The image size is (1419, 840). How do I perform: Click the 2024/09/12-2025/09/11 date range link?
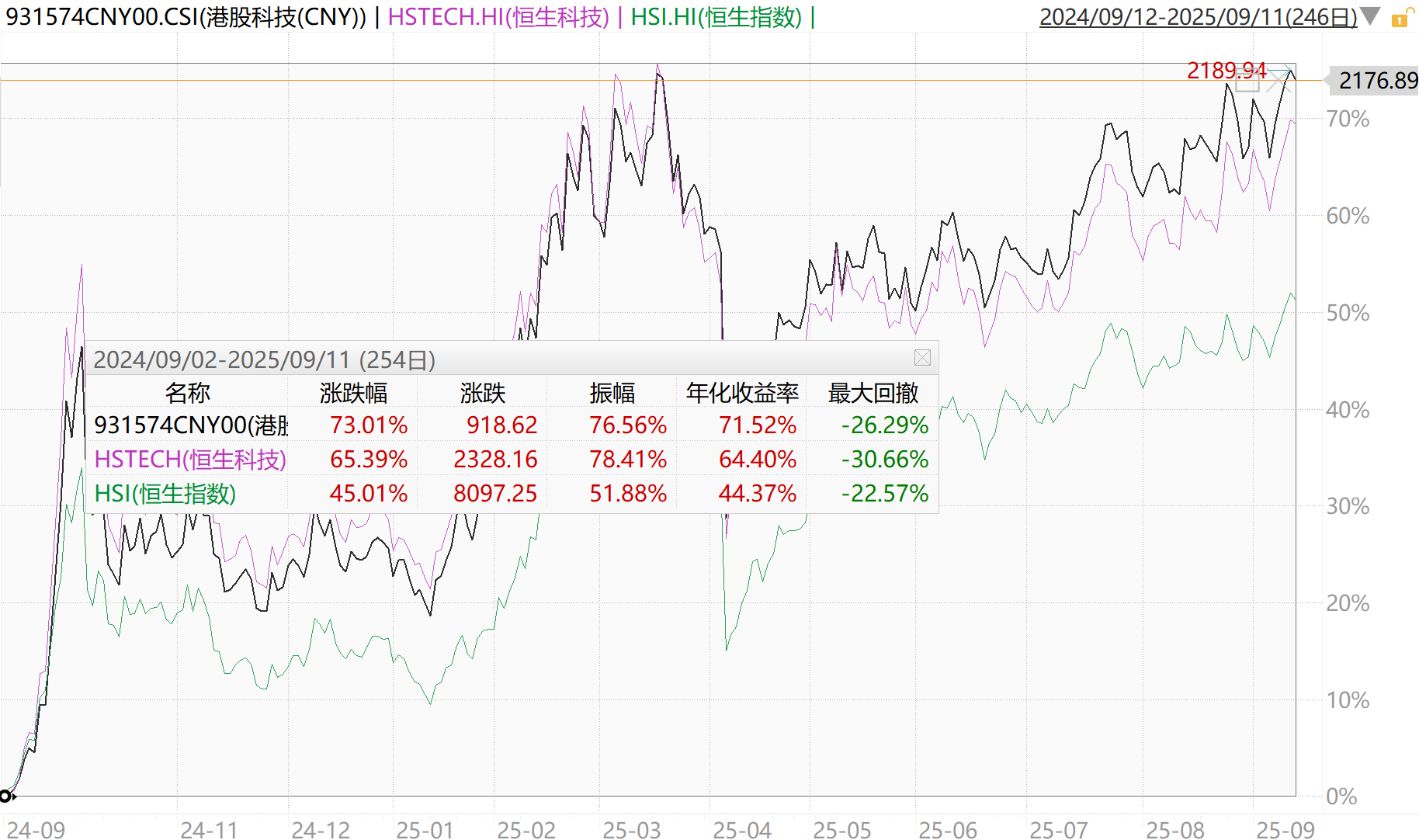1198,17
